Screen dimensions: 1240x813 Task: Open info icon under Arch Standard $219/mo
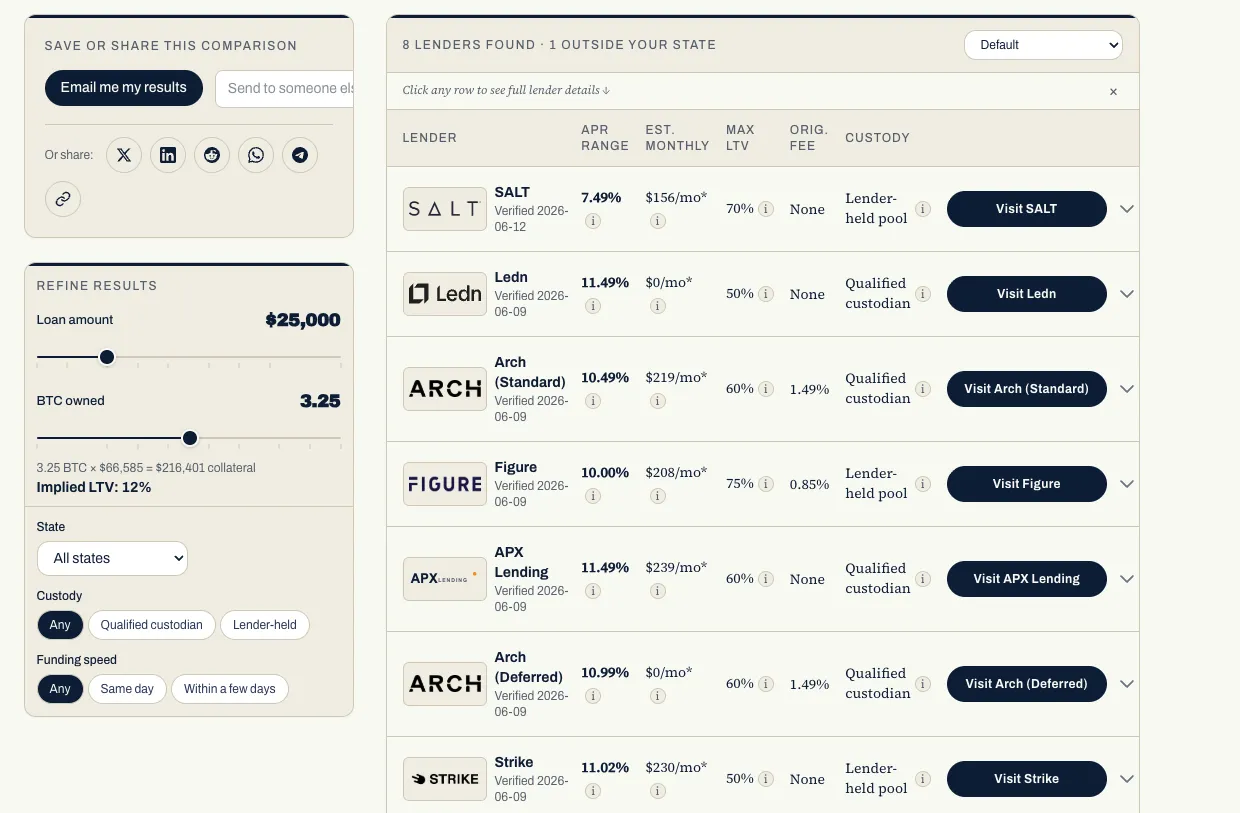[658, 401]
